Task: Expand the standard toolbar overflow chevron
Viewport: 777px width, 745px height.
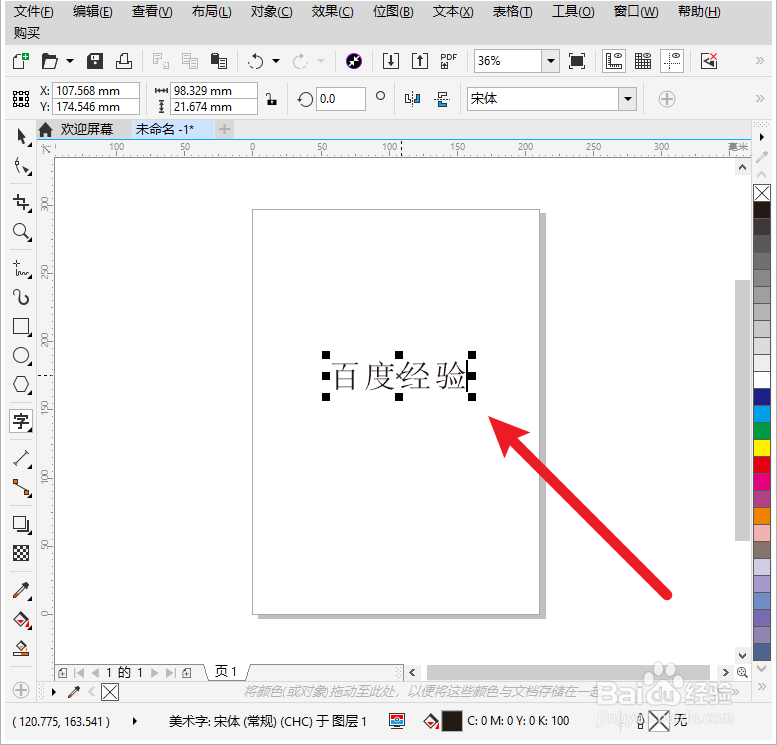Action: (760, 60)
